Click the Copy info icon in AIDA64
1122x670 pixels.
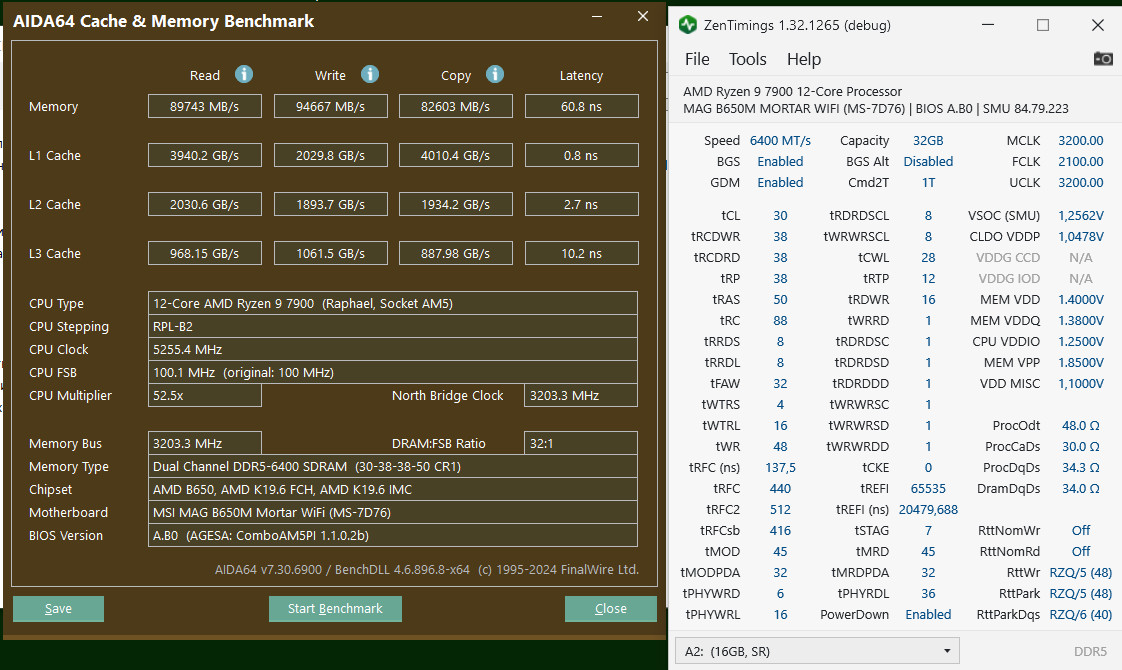coord(494,74)
